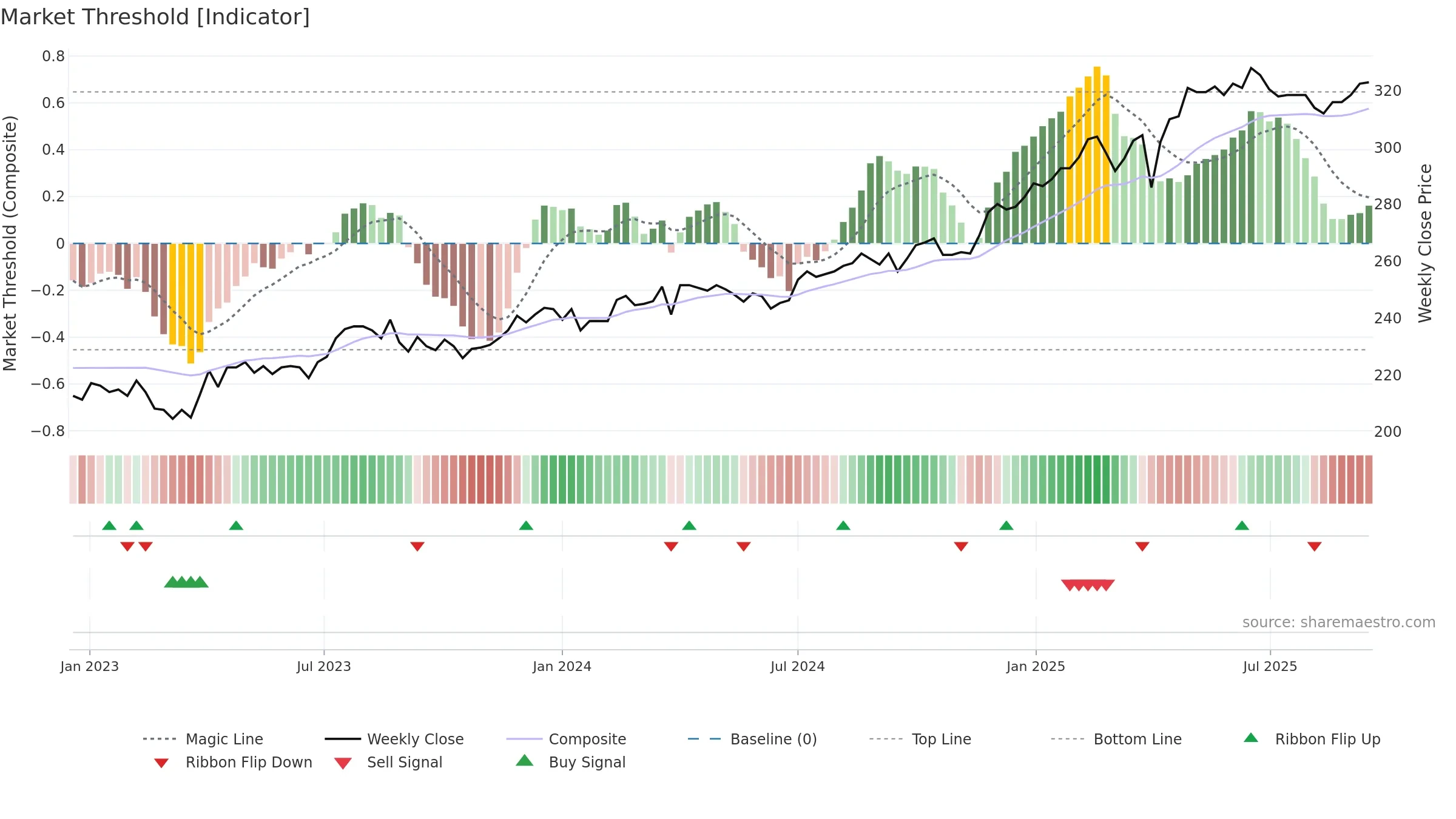Click the Market Threshold (Composite) axis title
Viewport: 1456px width, 819px height.
10,243
